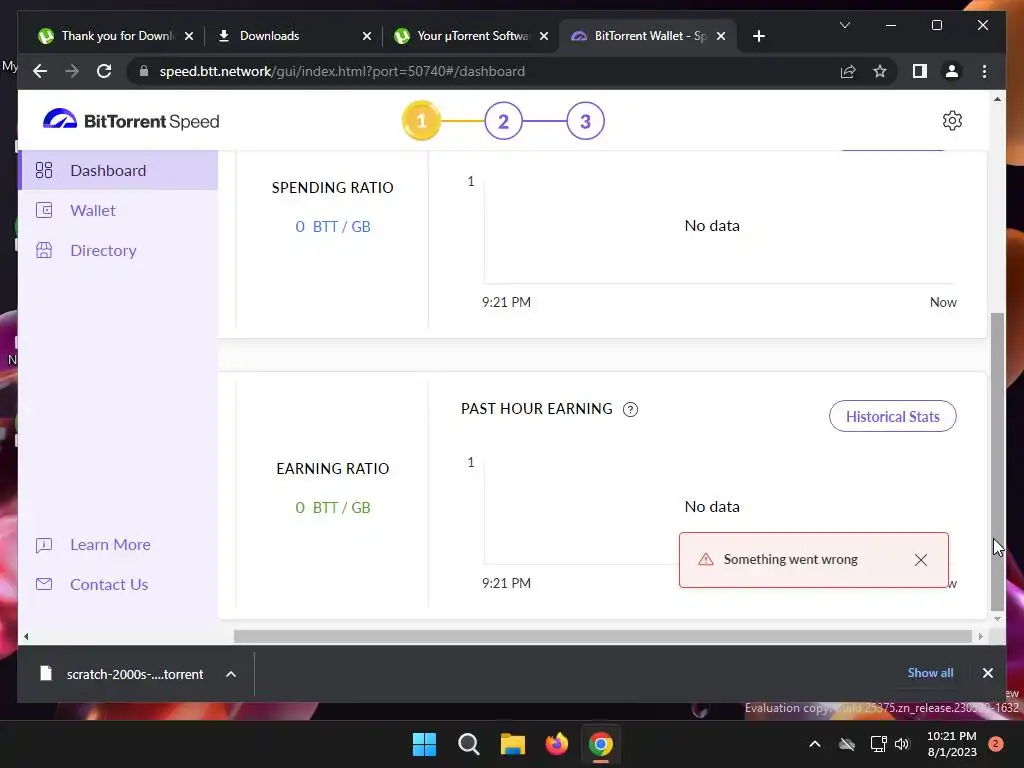Open File Explorer from the taskbar
This screenshot has width=1024, height=768.
[513, 744]
